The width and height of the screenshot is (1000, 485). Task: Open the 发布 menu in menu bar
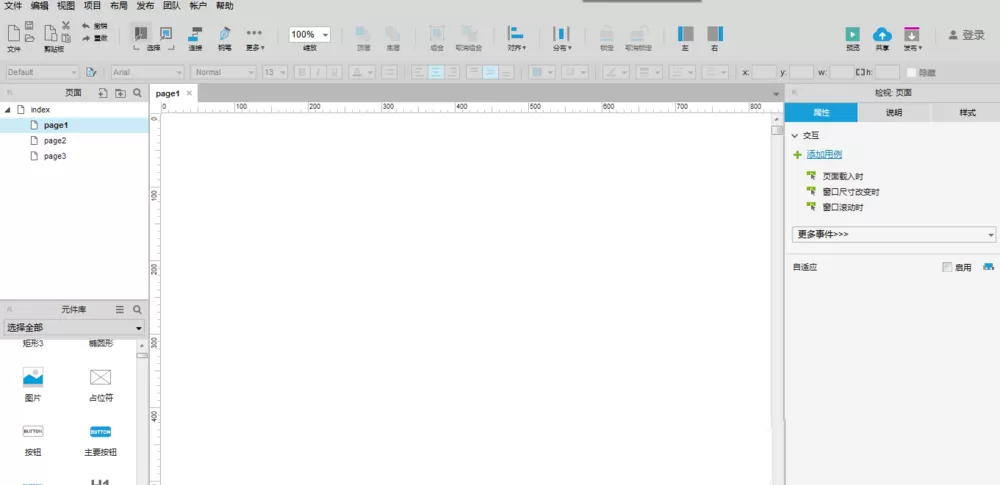click(x=145, y=6)
